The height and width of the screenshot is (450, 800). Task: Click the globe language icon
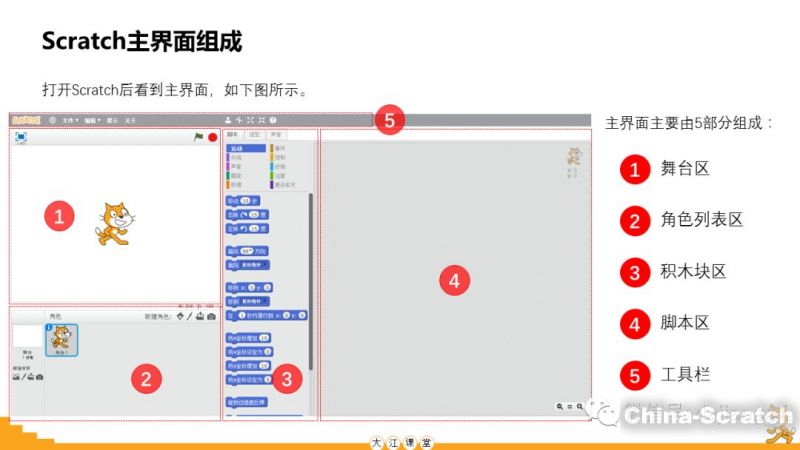coord(52,120)
